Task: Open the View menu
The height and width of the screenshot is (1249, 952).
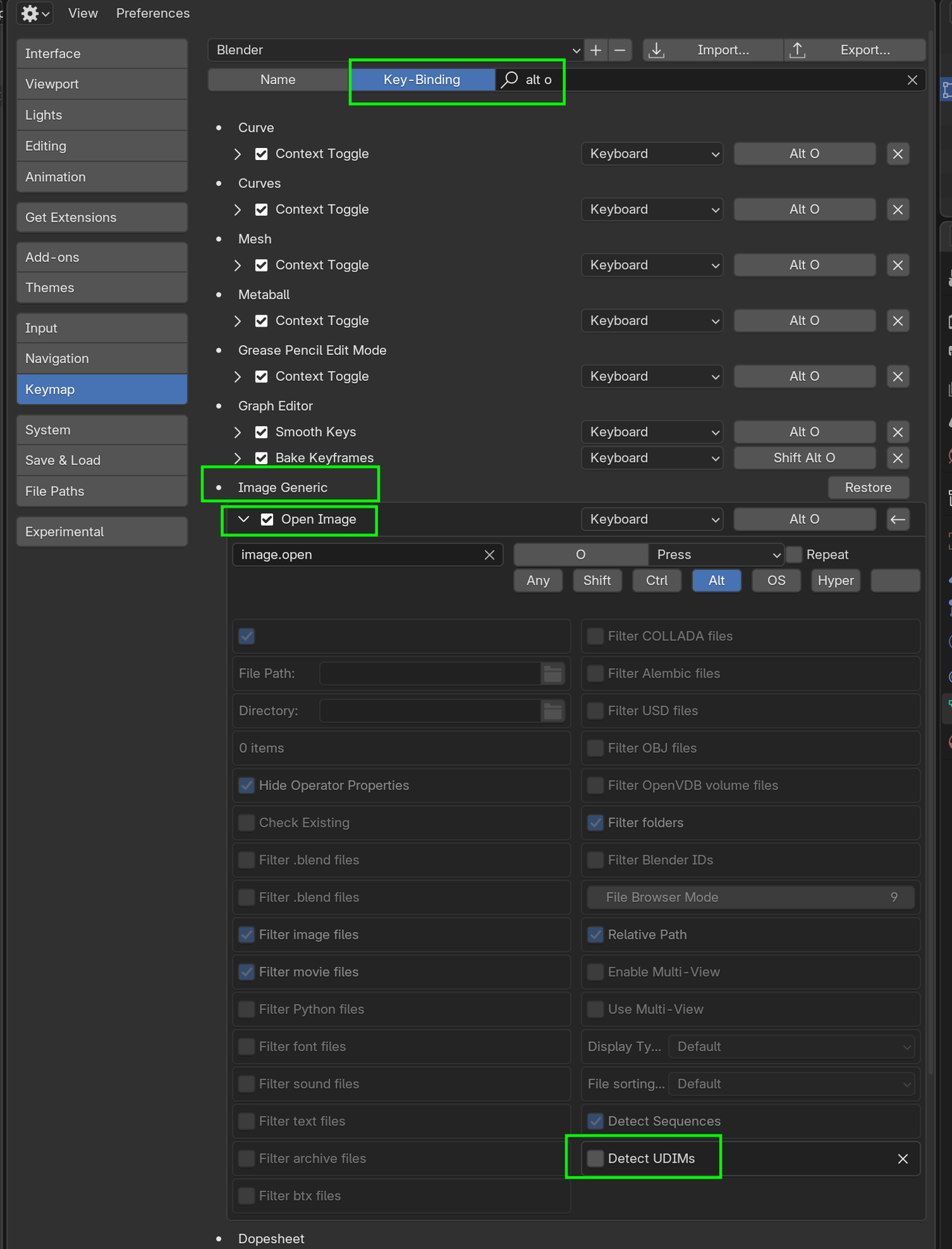Action: [83, 13]
